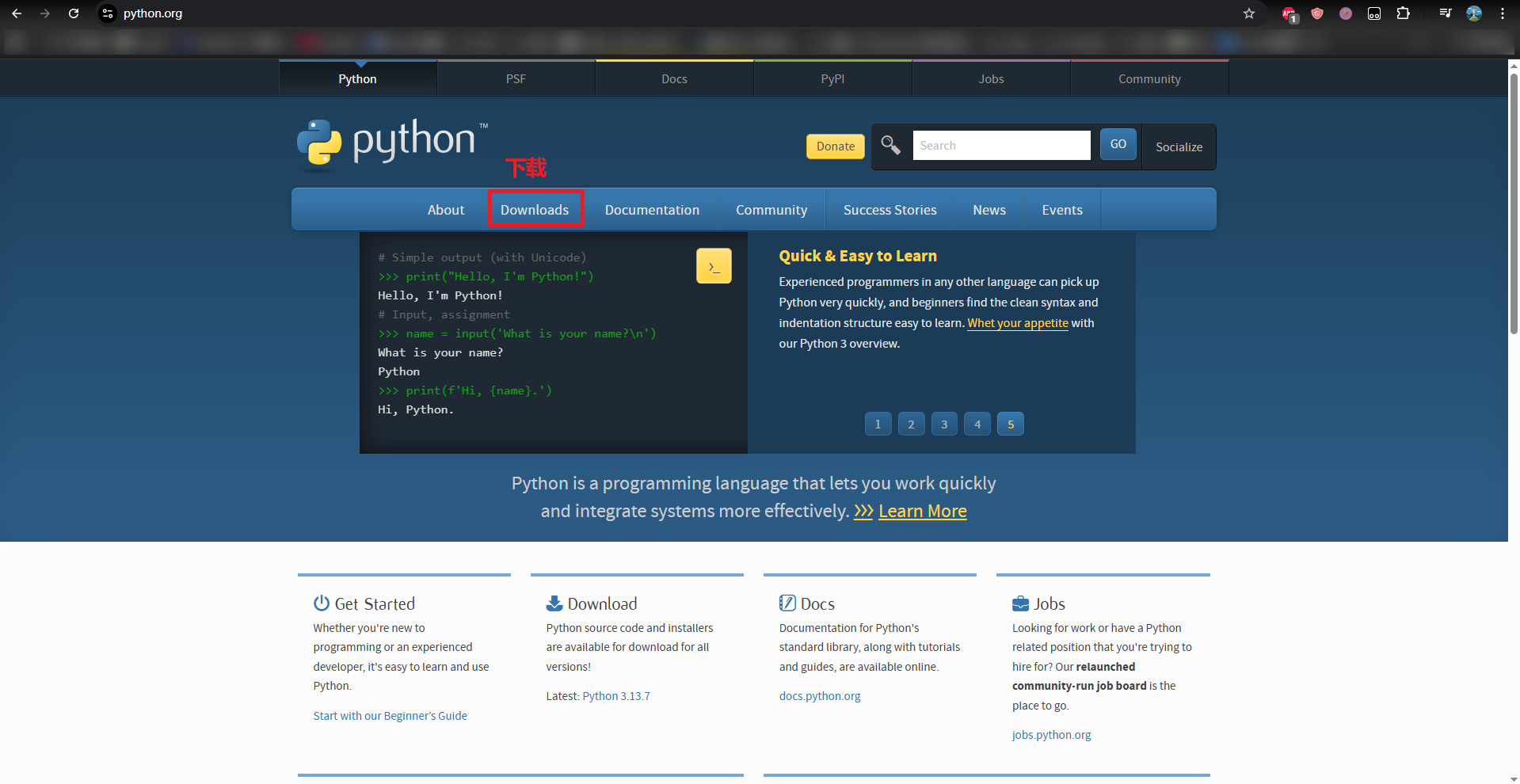Open the Success Stories menu
Viewport: 1520px width, 784px height.
click(890, 210)
